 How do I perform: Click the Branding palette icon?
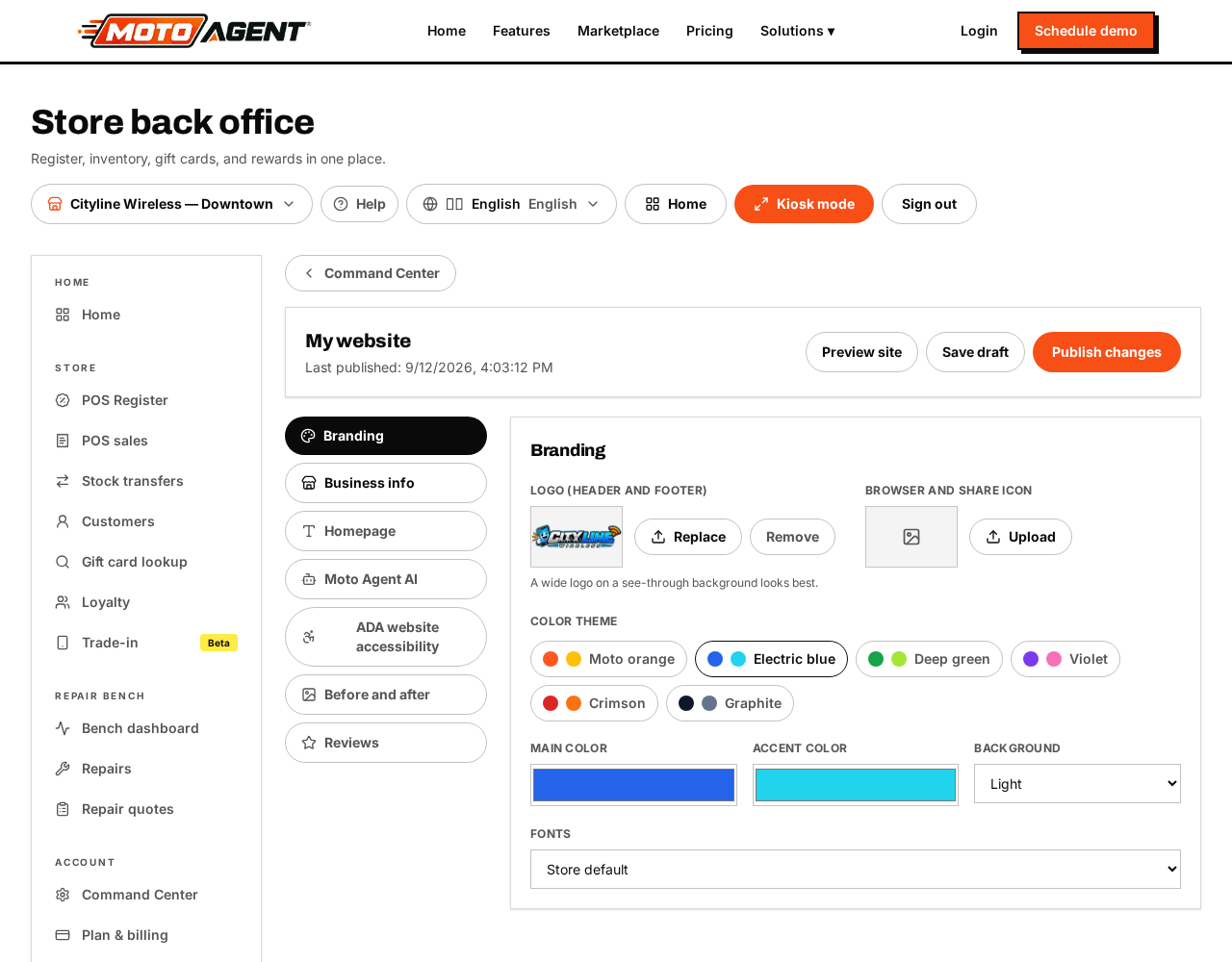coord(308,436)
